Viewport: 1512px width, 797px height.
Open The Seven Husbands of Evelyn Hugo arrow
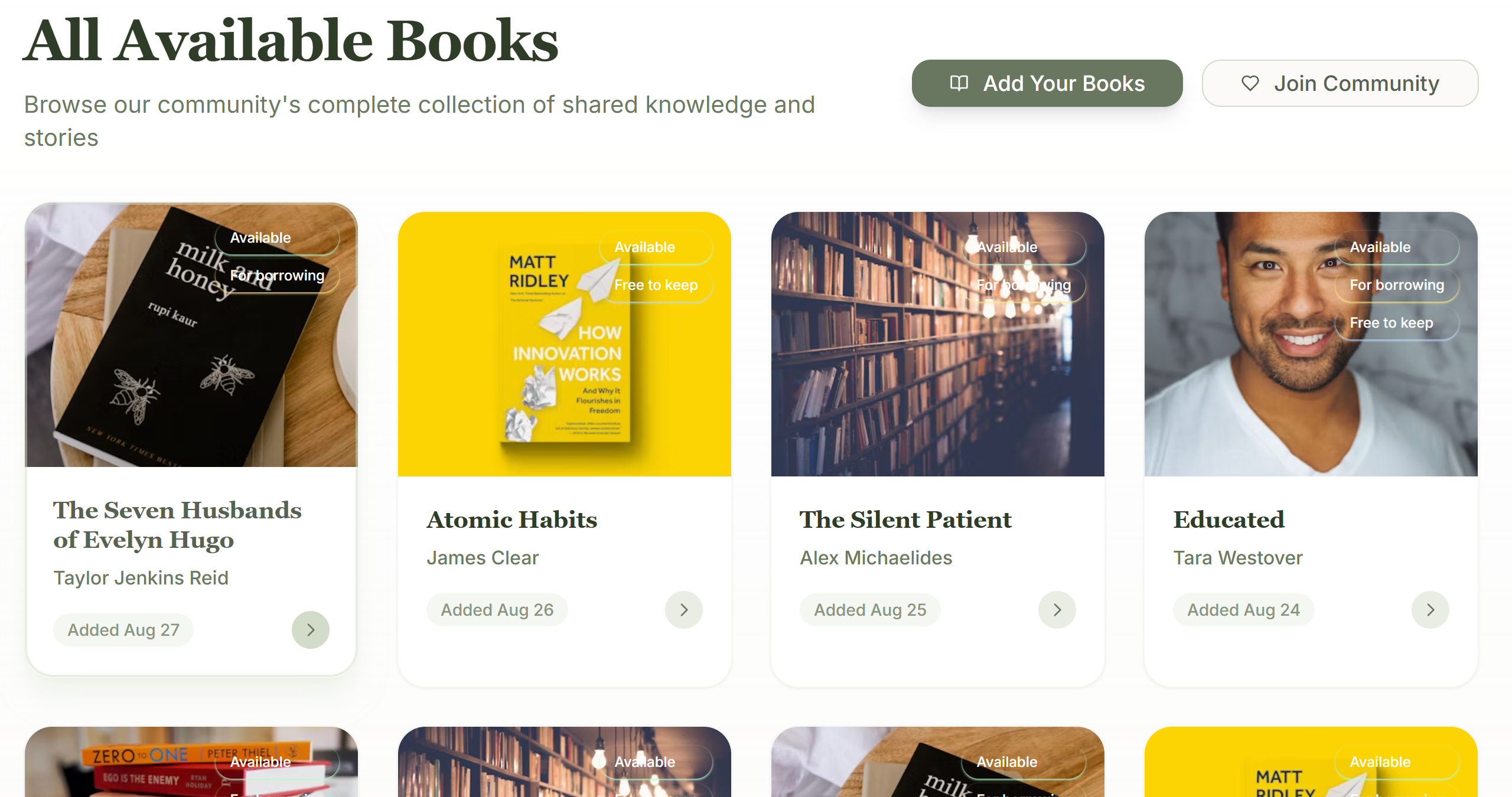click(x=310, y=630)
